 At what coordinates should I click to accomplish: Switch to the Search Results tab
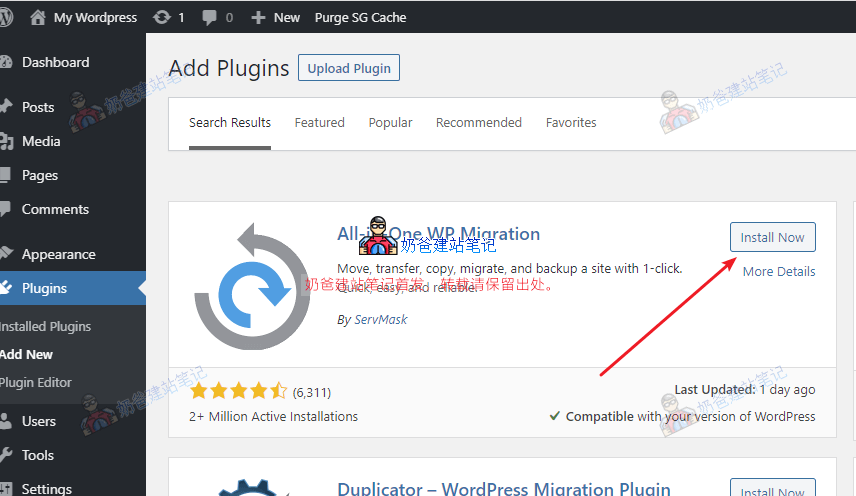coord(230,122)
